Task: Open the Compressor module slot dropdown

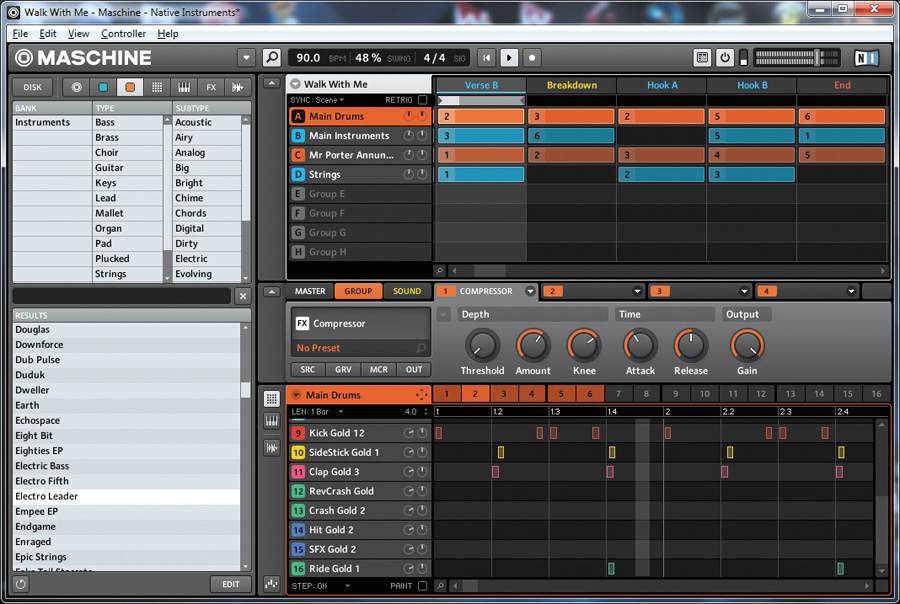Action: [529, 292]
